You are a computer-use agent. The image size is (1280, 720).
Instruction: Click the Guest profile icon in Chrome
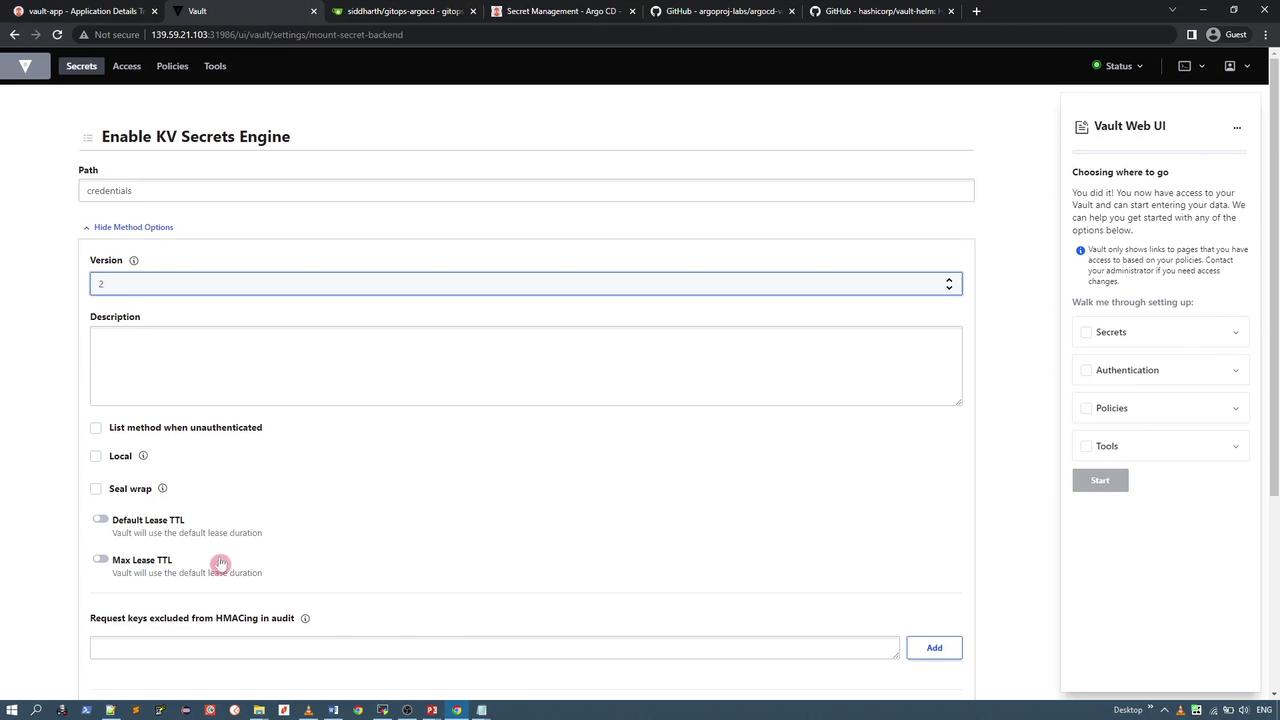click(x=1213, y=35)
